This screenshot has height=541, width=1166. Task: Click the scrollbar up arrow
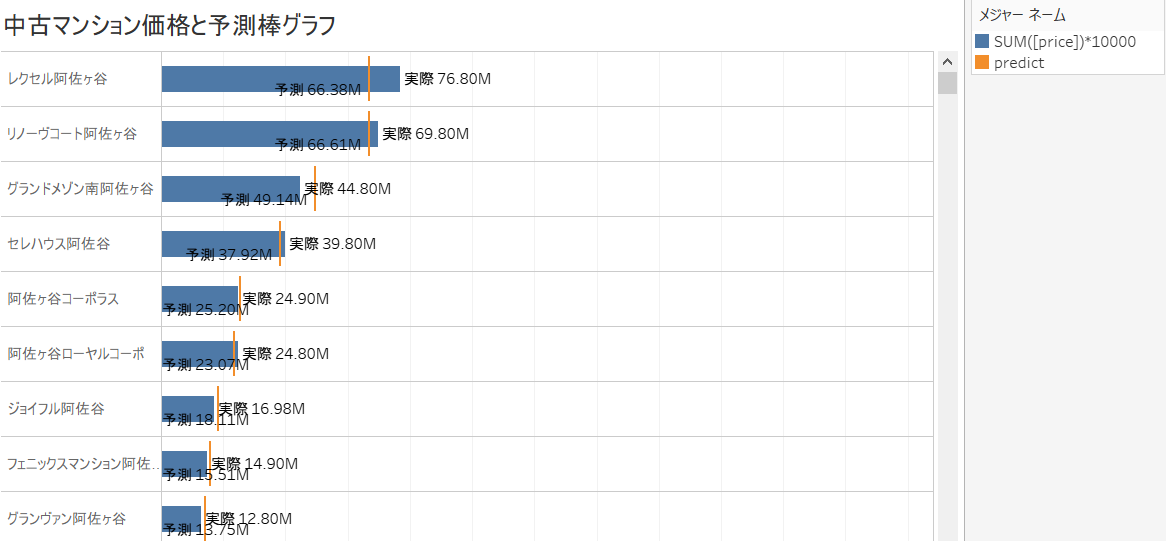point(947,62)
